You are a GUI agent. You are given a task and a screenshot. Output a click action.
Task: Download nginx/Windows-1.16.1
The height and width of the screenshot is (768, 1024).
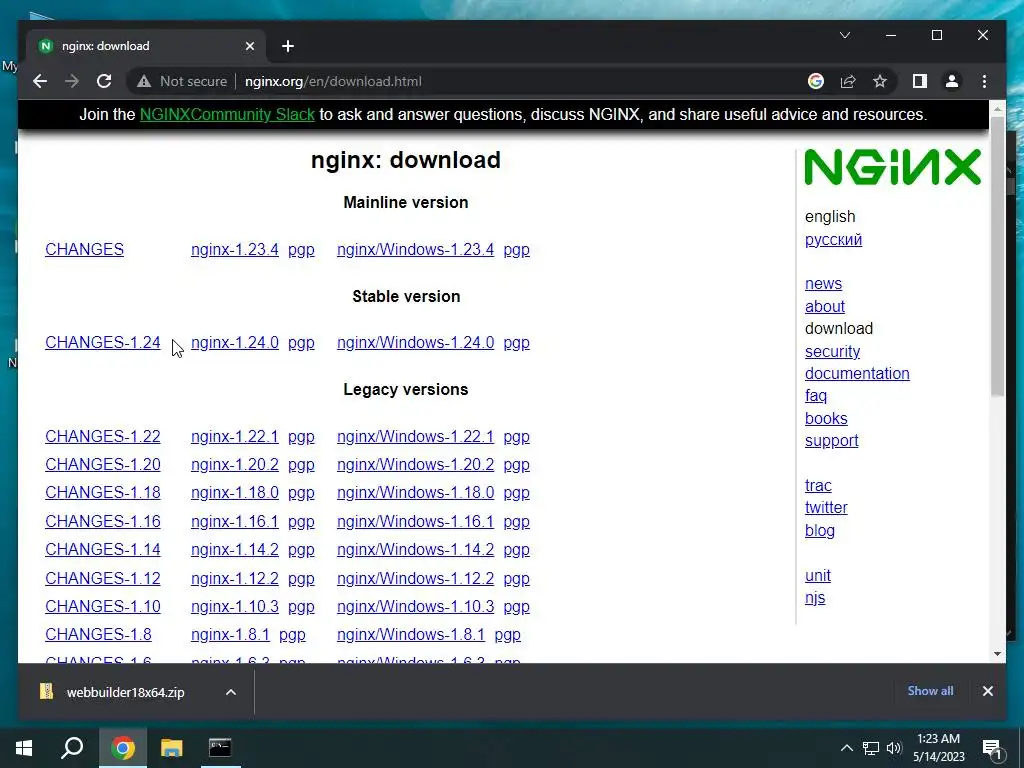(415, 521)
